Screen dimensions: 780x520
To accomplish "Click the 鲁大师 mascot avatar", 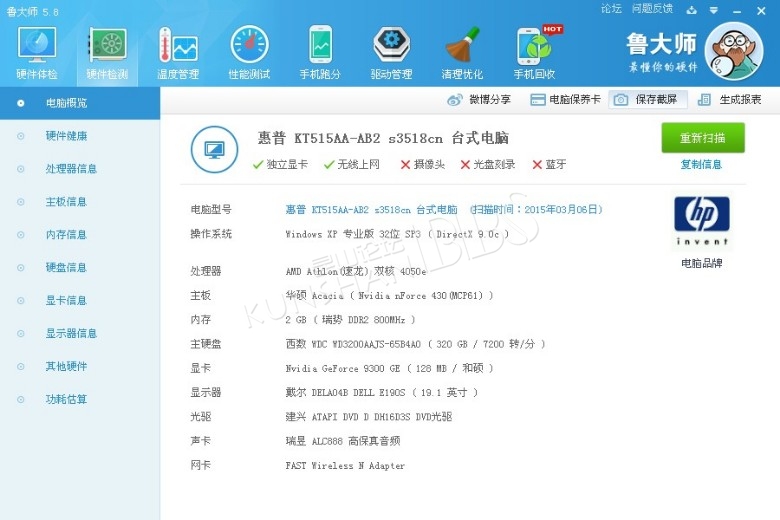I will pos(734,50).
